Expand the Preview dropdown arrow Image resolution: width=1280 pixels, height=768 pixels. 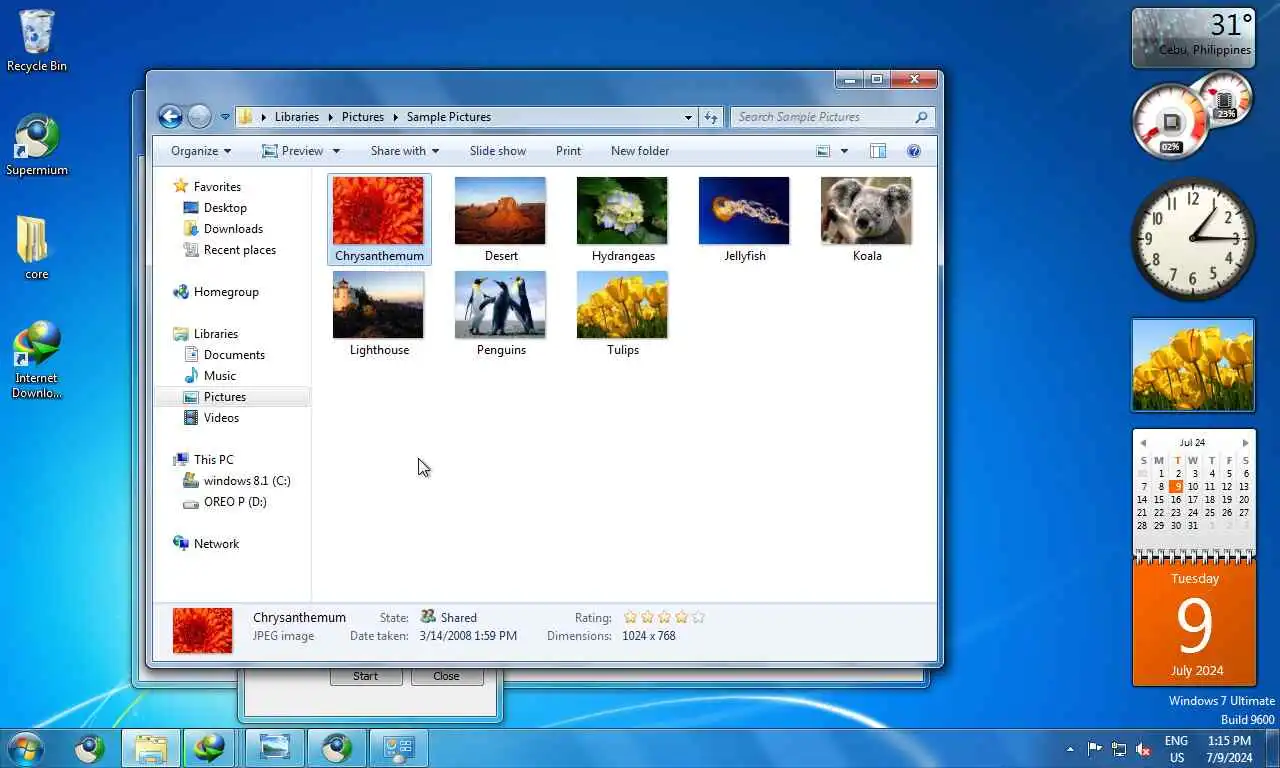click(x=336, y=151)
